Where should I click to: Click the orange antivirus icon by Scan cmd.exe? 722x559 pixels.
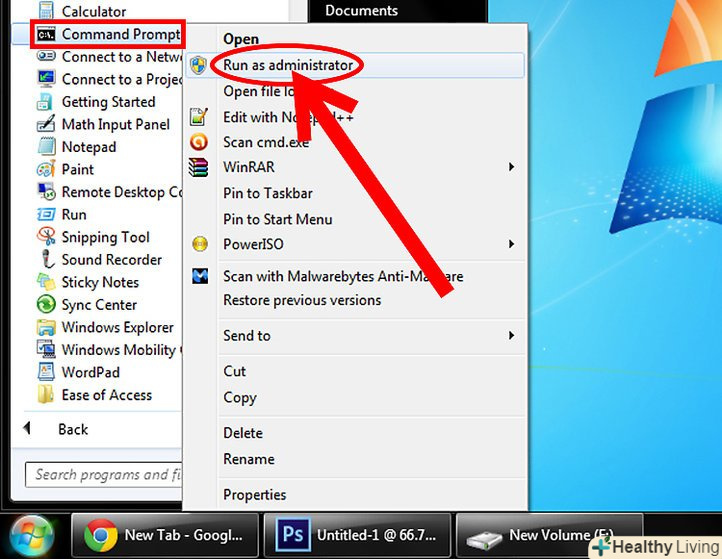coord(199,142)
